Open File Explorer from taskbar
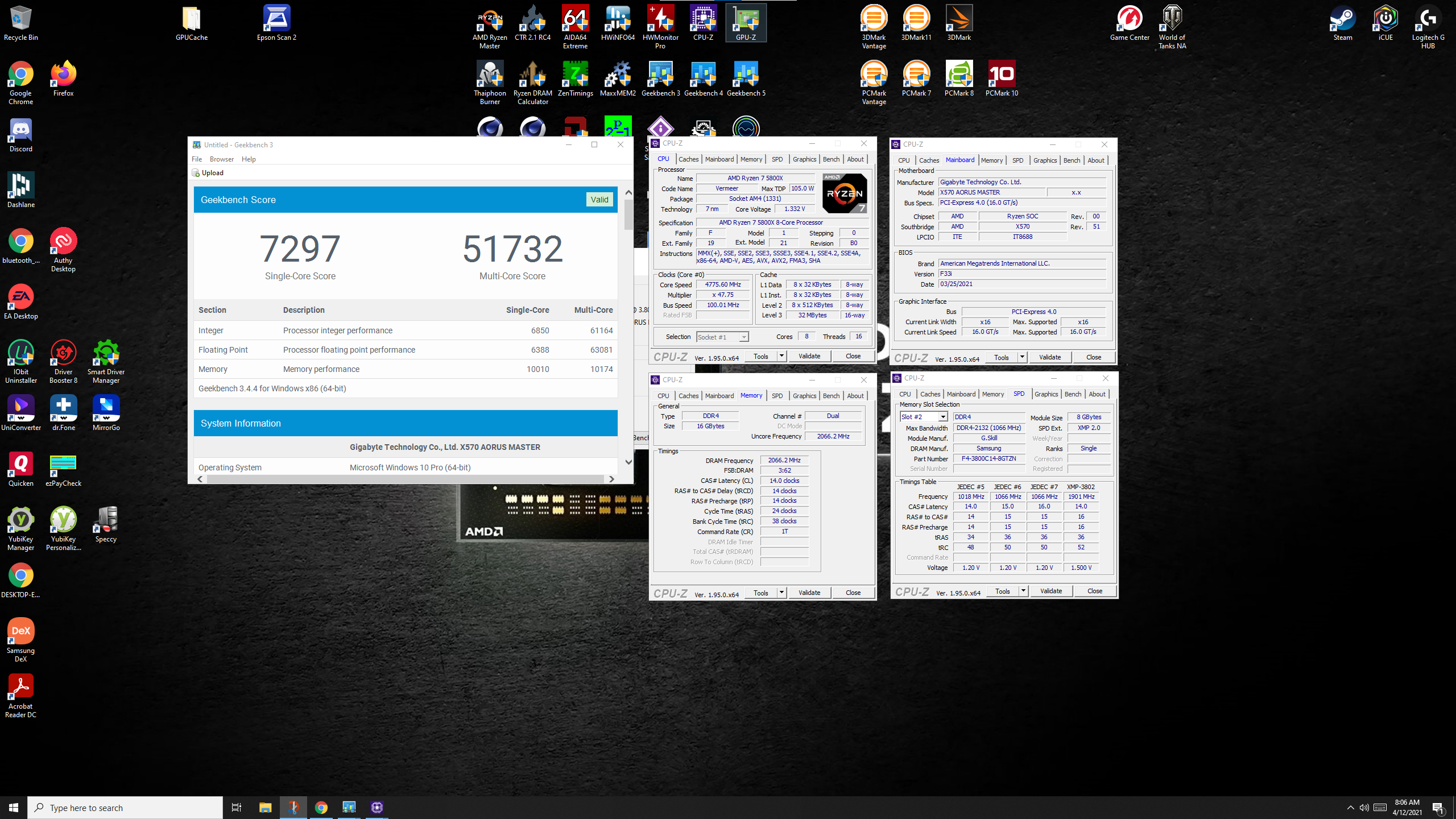Viewport: 1456px width, 819px height. 266,808
